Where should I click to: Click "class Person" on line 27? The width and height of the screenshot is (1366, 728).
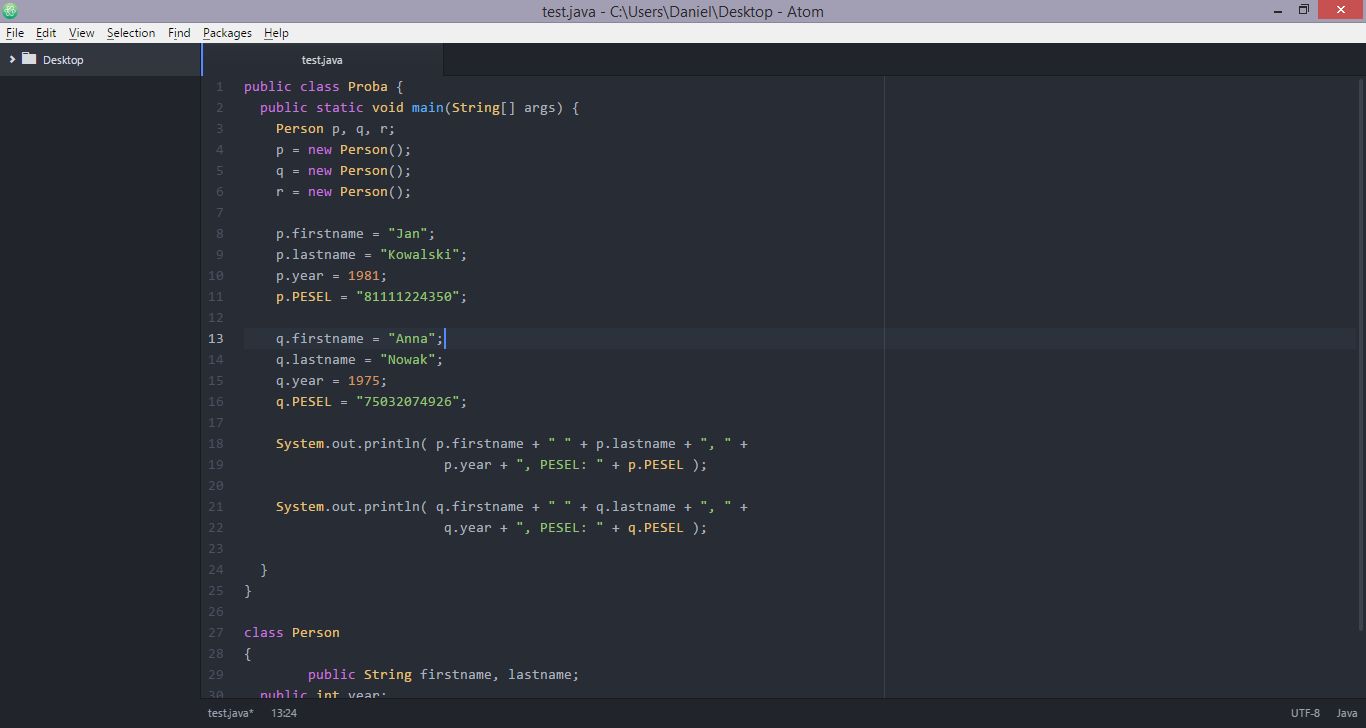[292, 633]
